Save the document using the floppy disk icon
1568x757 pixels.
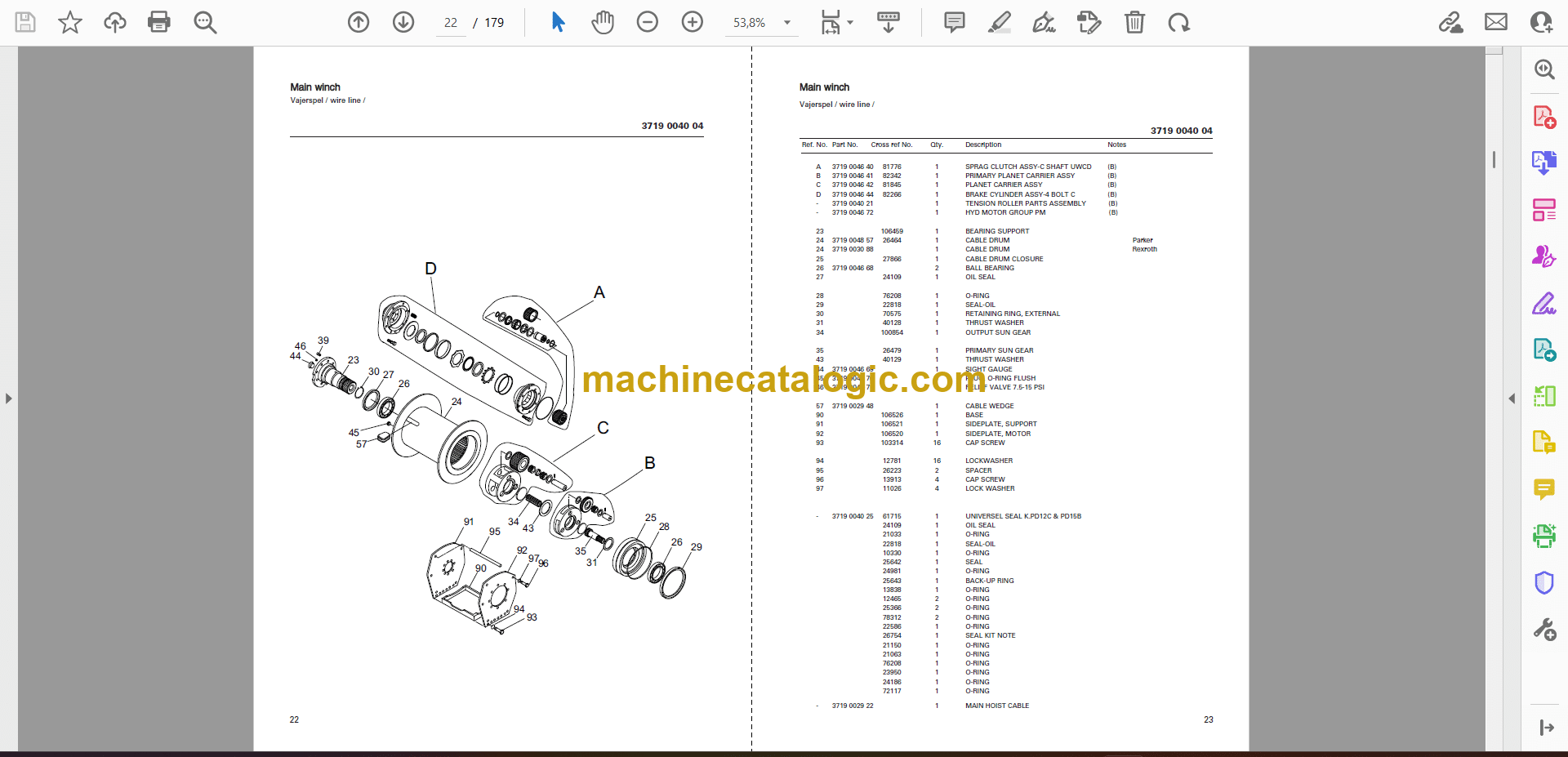[x=25, y=22]
